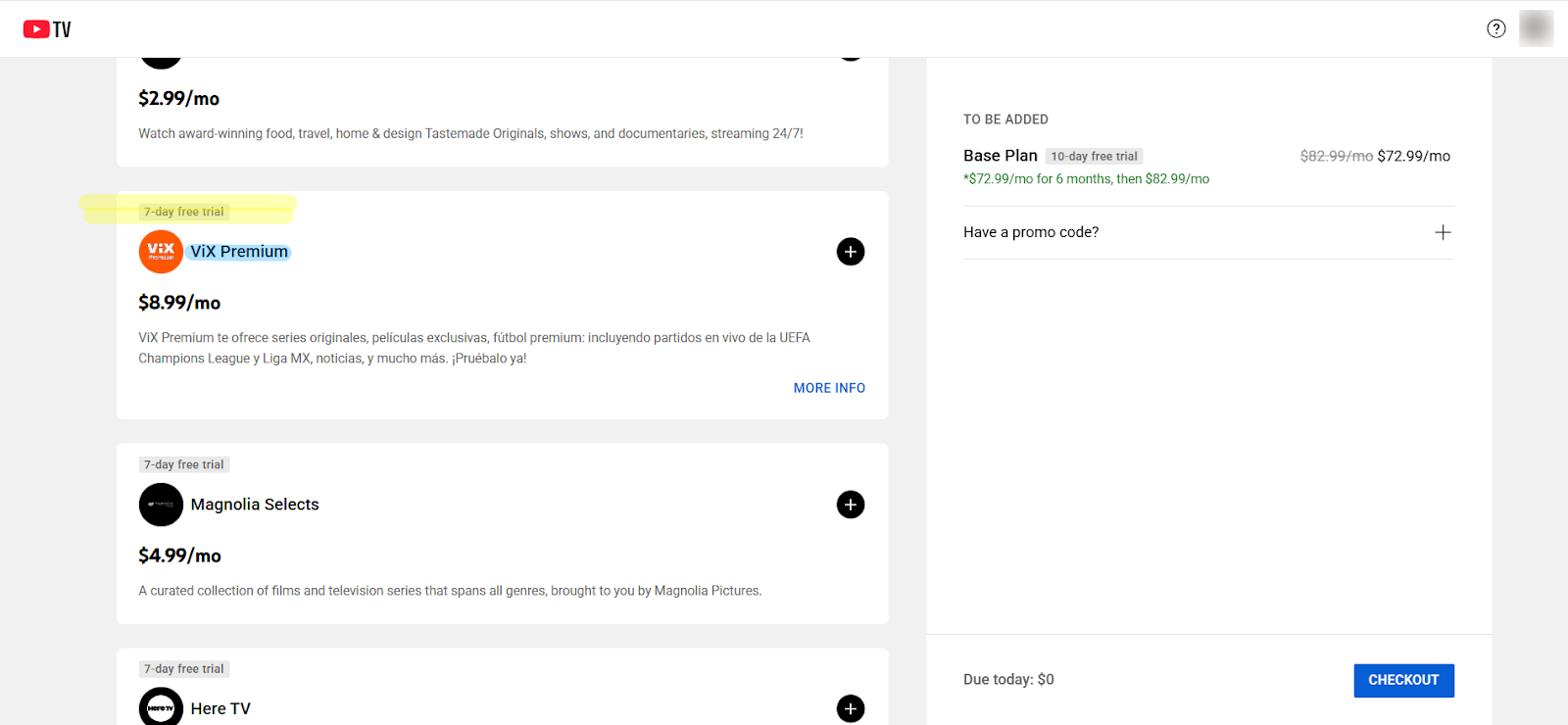Click the Due today: $0 text
The height and width of the screenshot is (725, 1568).
[x=1008, y=679]
